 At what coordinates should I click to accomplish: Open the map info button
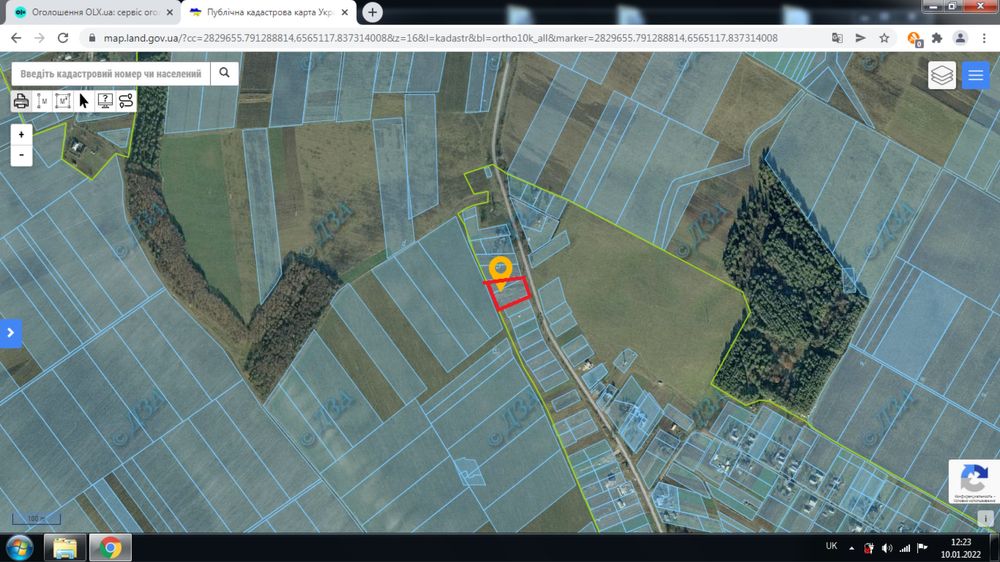pos(985,518)
